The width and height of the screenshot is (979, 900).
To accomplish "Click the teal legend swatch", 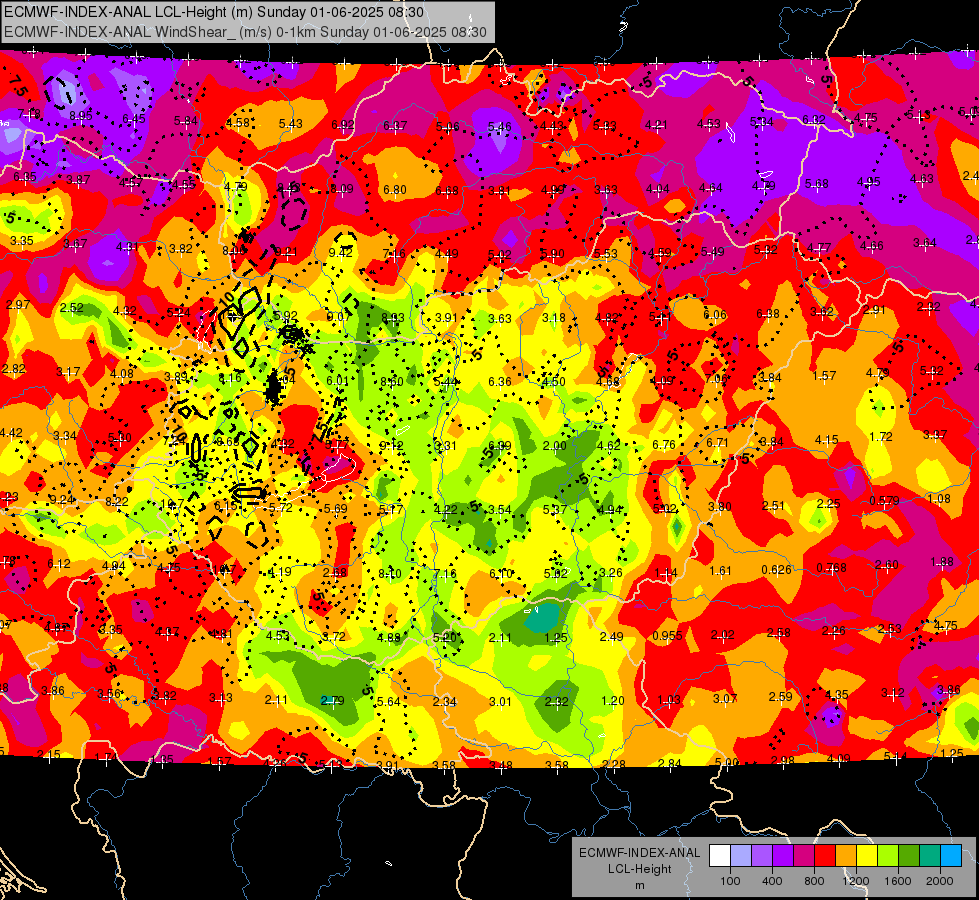I will [930, 855].
